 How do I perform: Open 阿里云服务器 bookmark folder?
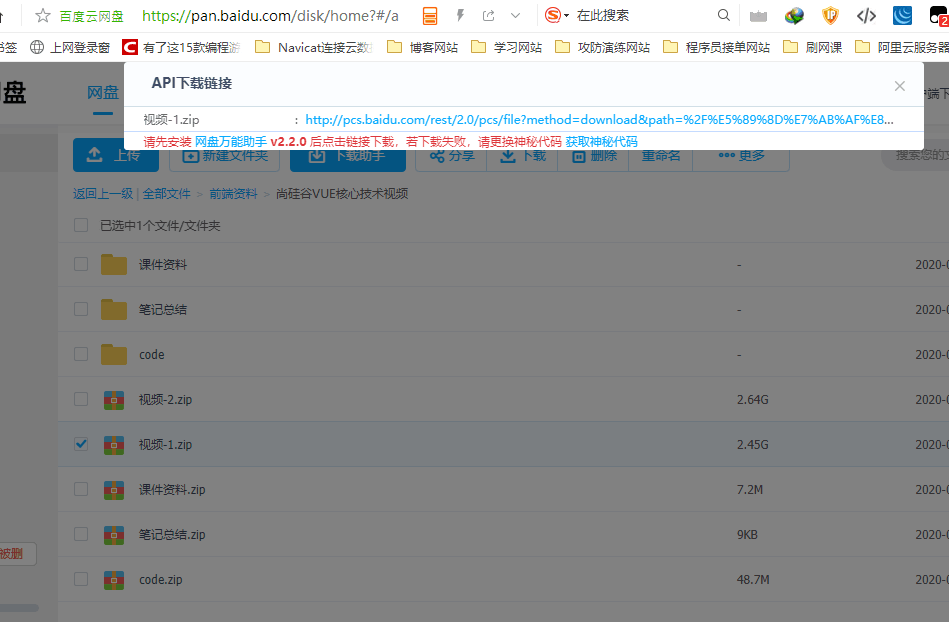tap(902, 47)
